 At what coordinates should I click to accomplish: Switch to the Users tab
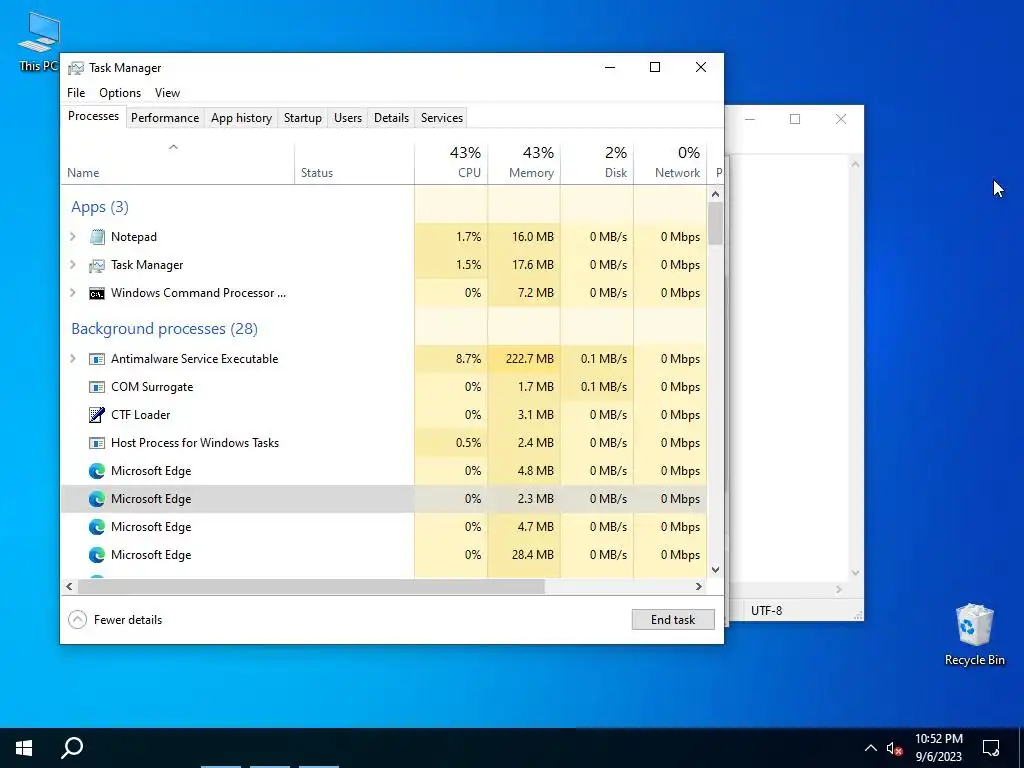[347, 118]
